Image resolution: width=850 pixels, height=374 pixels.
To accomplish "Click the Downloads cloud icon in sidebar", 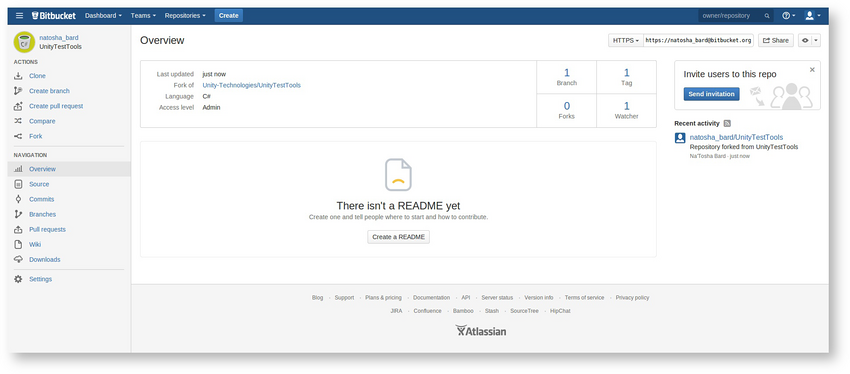I will point(18,260).
